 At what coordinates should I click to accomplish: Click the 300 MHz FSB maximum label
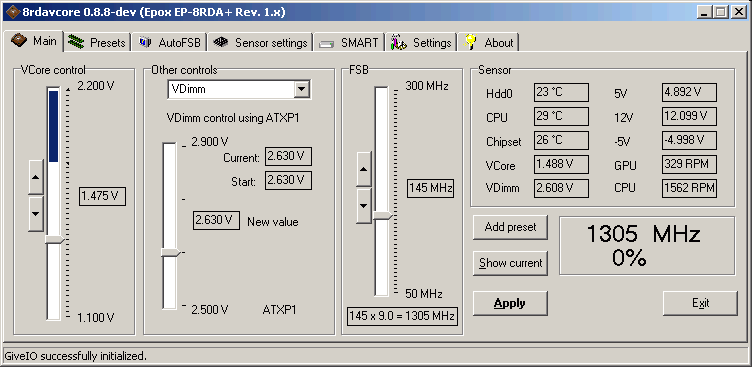(x=427, y=86)
